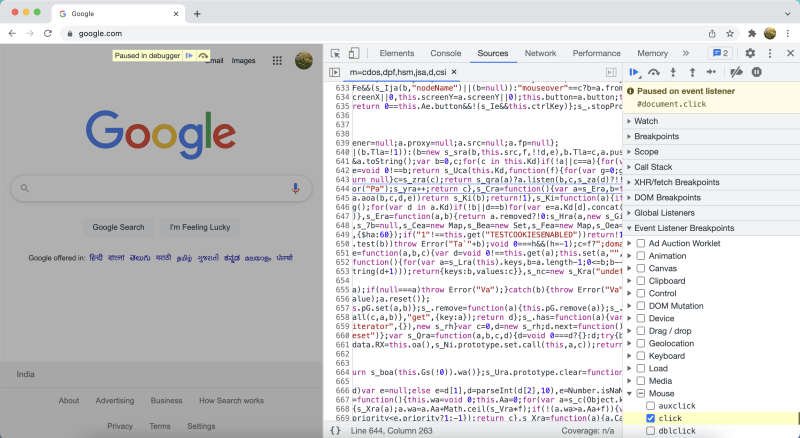Deactivate breakpoints icon

736,72
